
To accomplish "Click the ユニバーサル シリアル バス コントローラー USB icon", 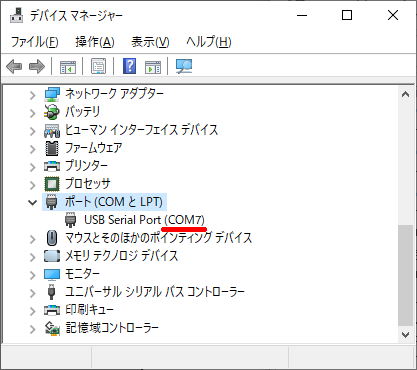I will [x=51, y=292].
